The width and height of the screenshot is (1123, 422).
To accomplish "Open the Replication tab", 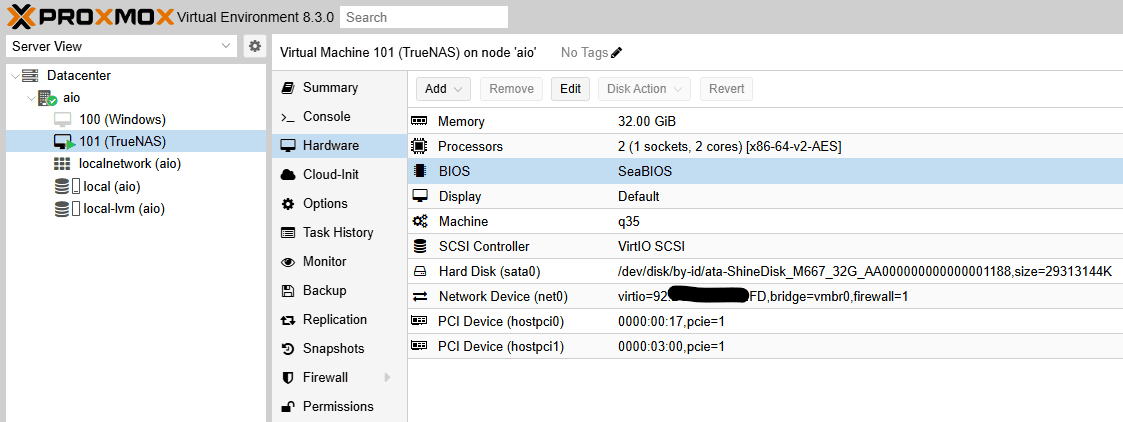I will (x=339, y=320).
